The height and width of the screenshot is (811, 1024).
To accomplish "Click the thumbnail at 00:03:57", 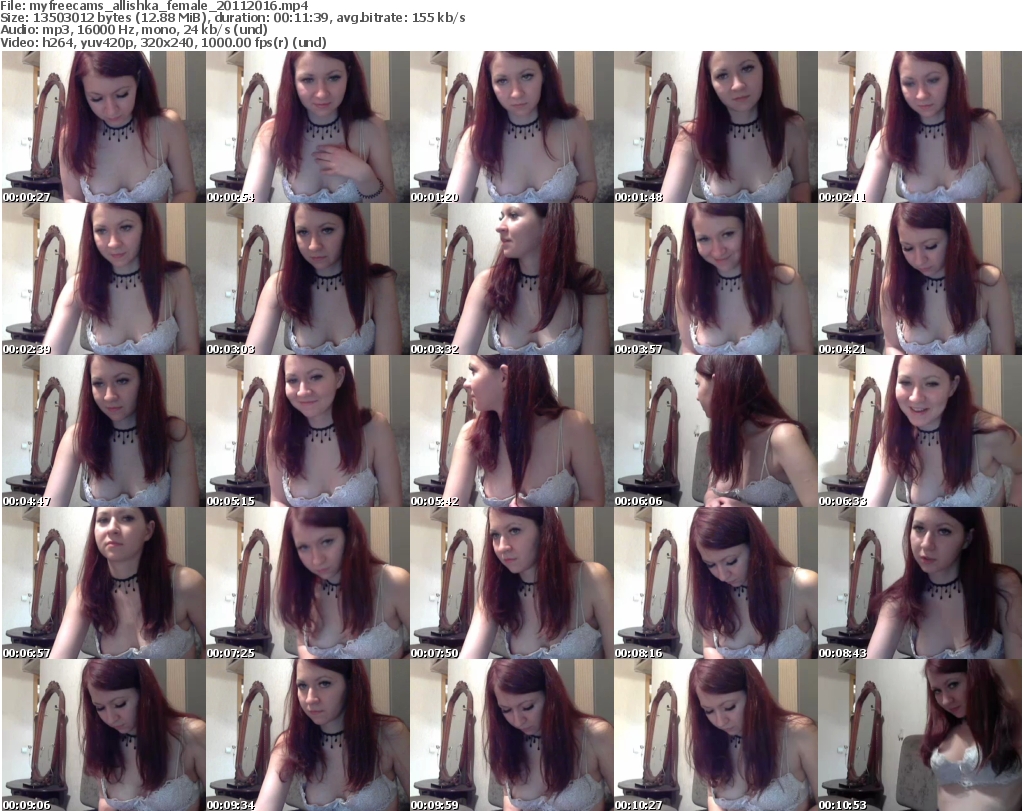I will coord(715,279).
